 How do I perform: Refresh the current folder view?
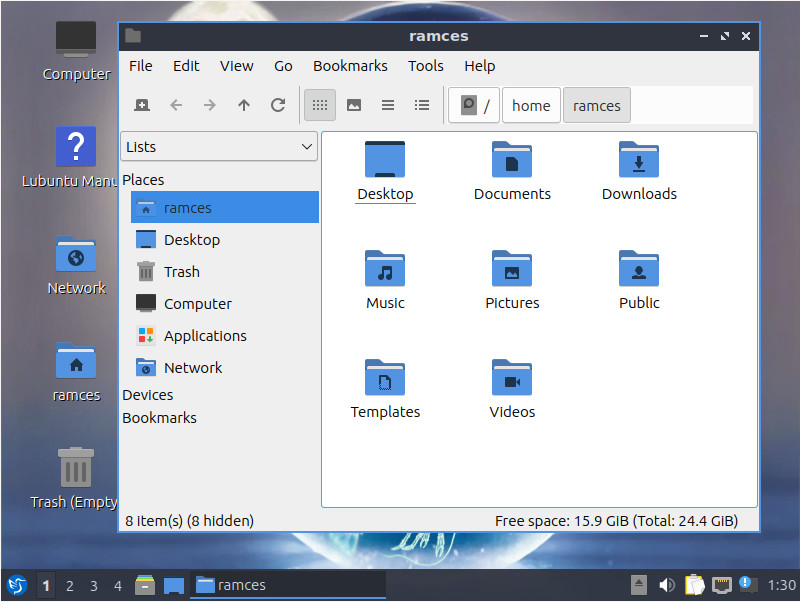tap(277, 105)
